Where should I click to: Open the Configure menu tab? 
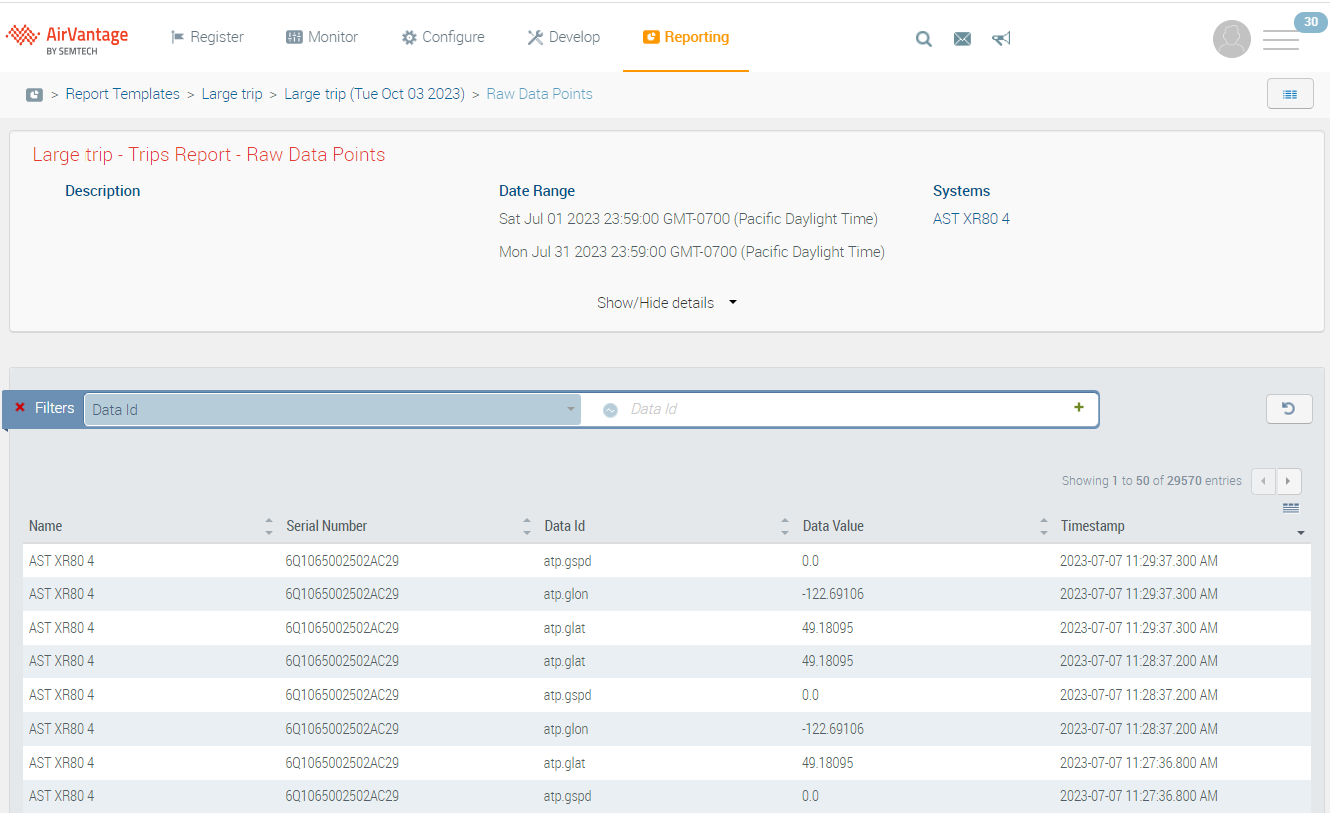443,37
